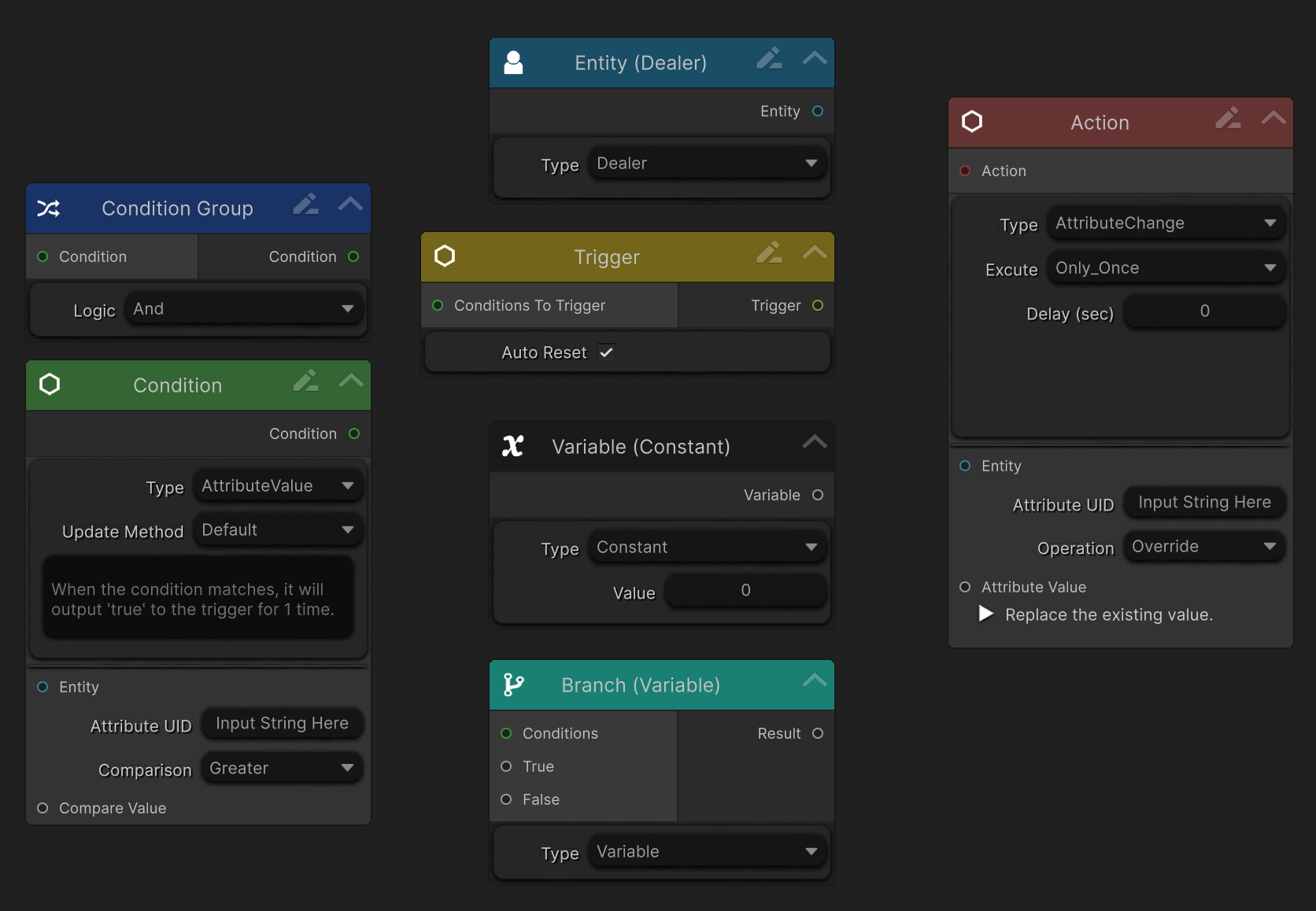Screen dimensions: 1316x911
Task: Click the edit pencil on the red Action node
Action: (x=1228, y=119)
